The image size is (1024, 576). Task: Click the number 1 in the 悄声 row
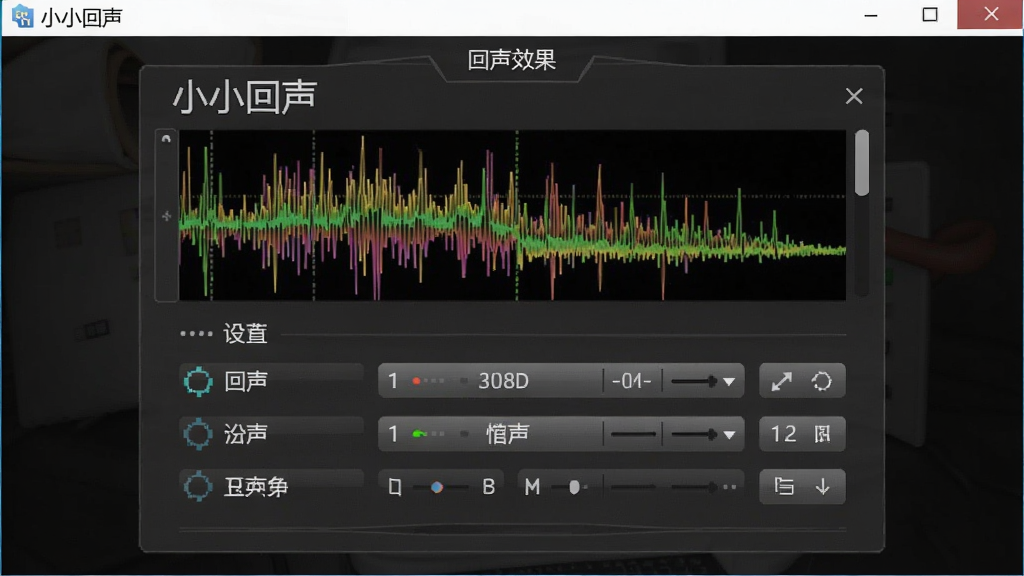click(x=393, y=434)
